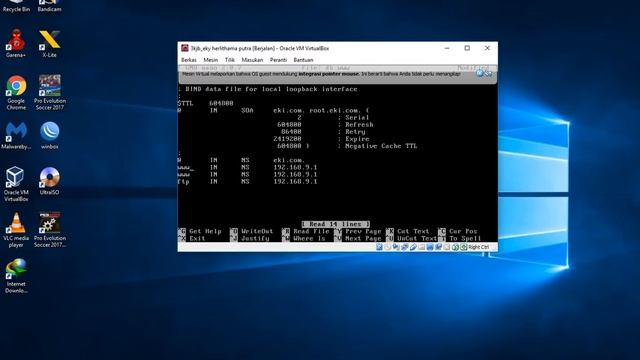Click the audio status bar icon
Viewport: 640px width, 360px height.
click(x=396, y=247)
